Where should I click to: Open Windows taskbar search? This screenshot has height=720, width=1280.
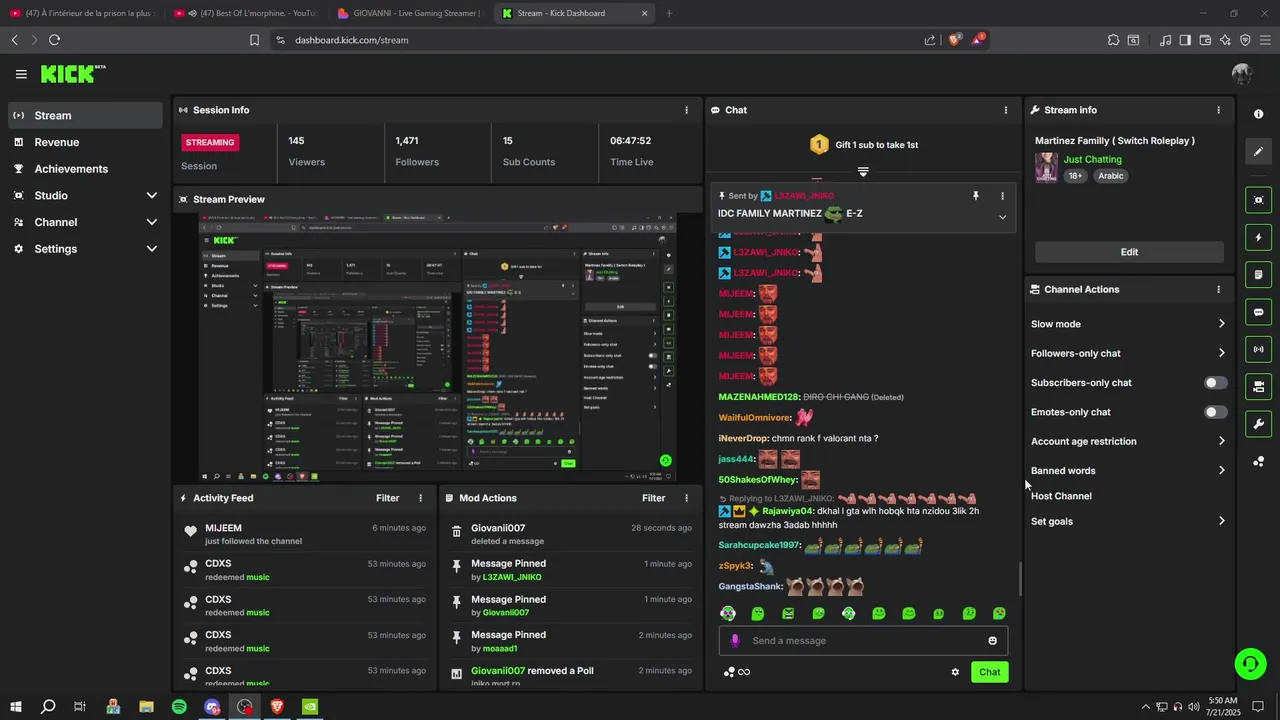[48, 707]
